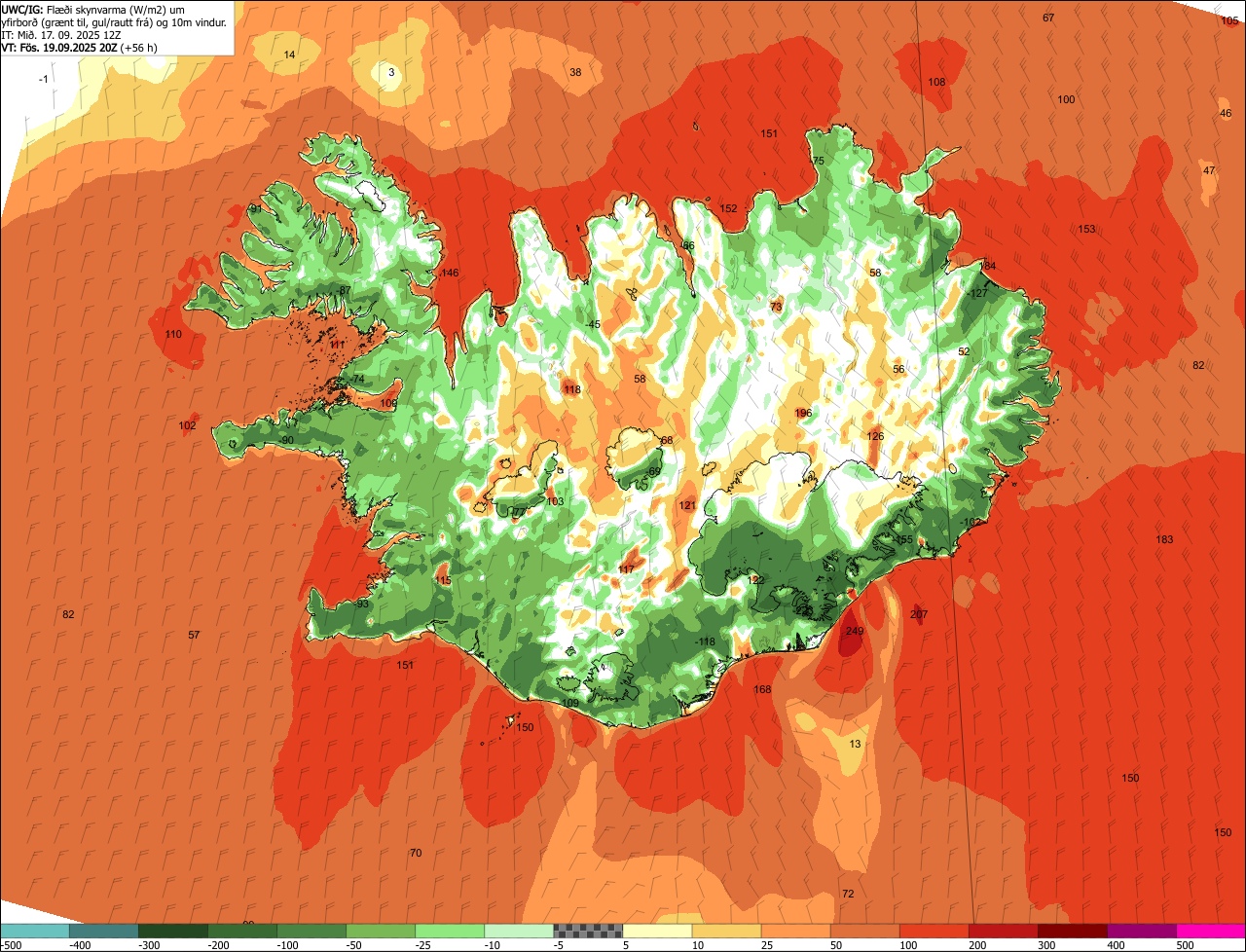Select the red 200 to 300 legend swatch
Image resolution: width=1246 pixels, height=952 pixels.
pos(1003,931)
